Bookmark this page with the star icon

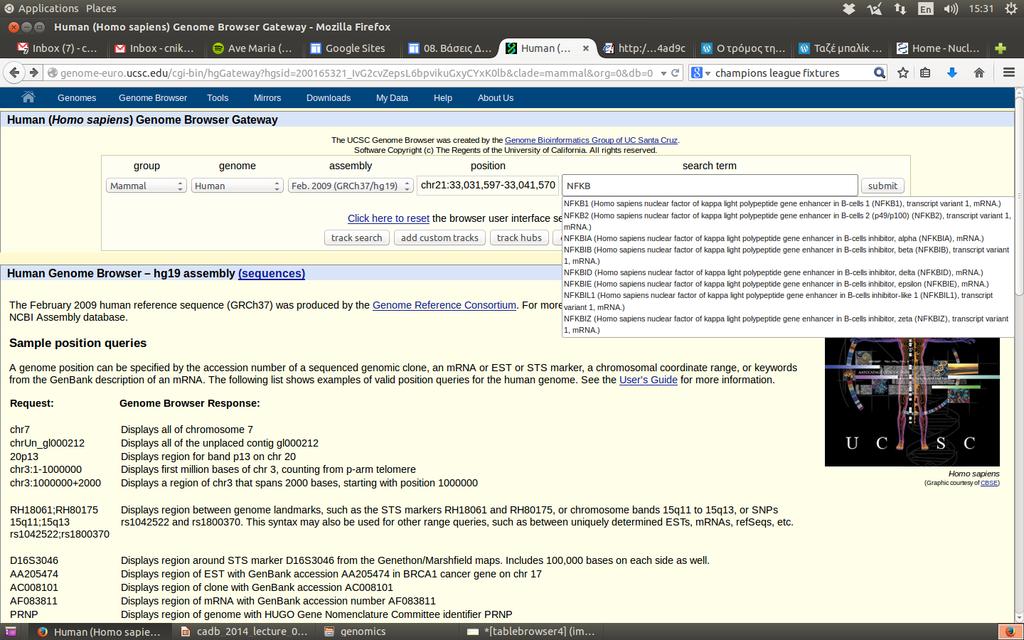pyautogui.click(x=903, y=73)
